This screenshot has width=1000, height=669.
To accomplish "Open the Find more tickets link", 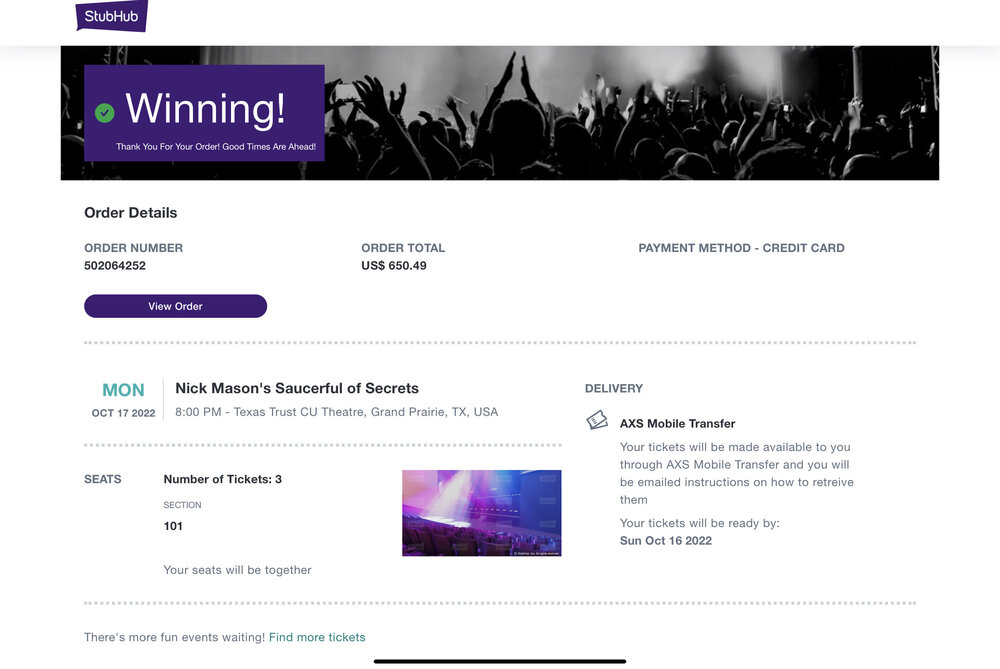I will tap(317, 637).
